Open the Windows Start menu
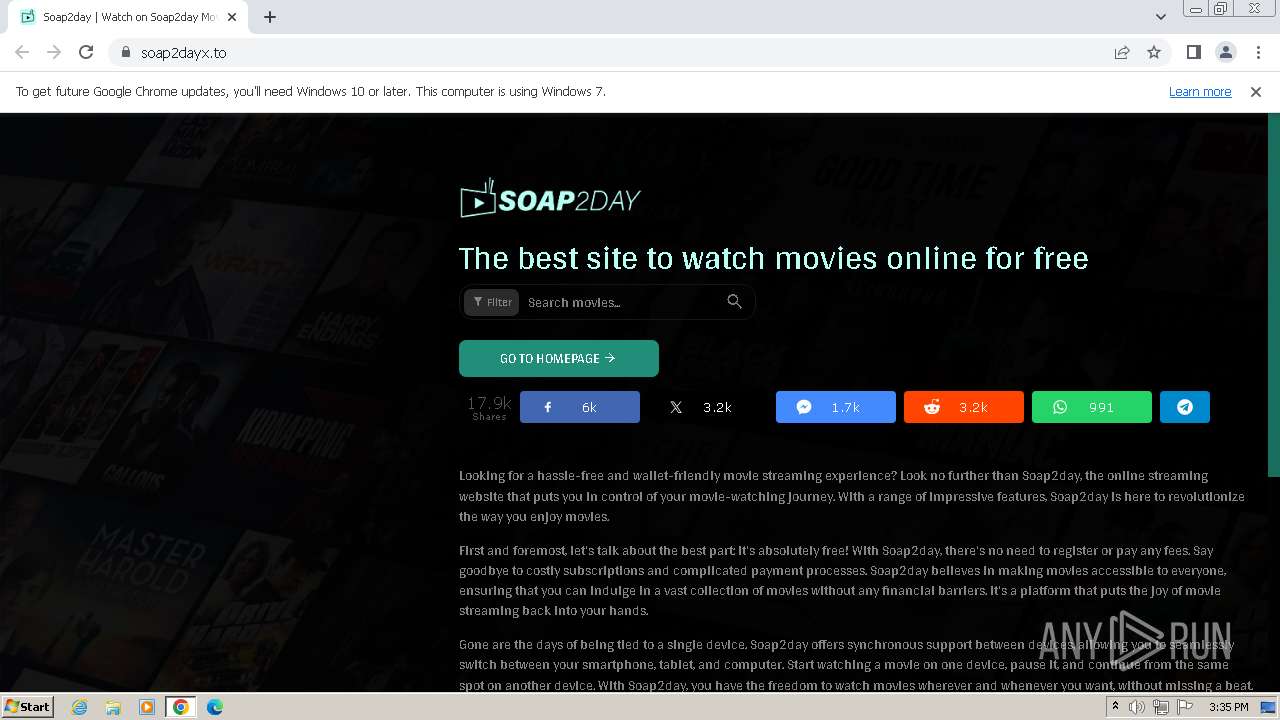Viewport: 1280px width, 720px height. click(x=28, y=706)
